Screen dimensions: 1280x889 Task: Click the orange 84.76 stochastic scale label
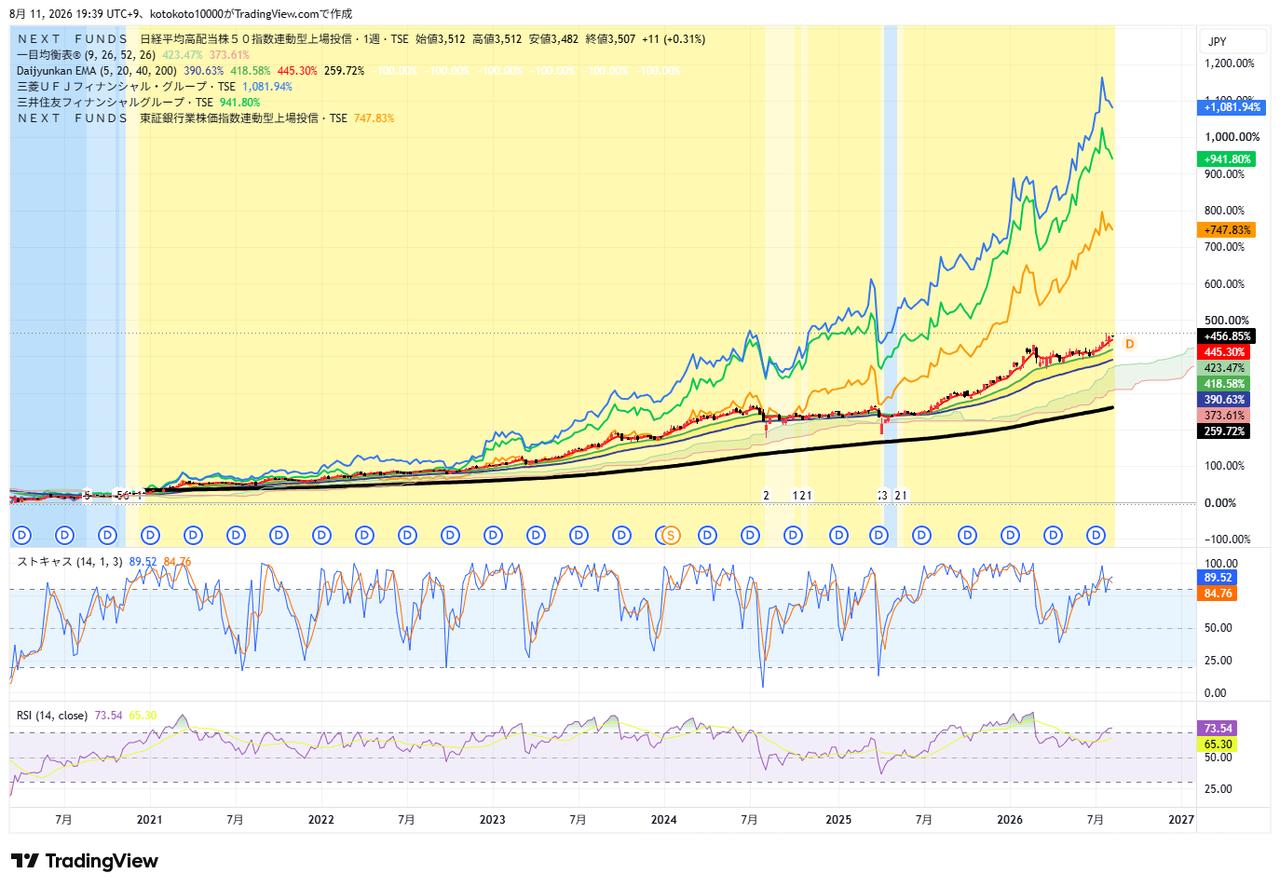click(x=1218, y=593)
